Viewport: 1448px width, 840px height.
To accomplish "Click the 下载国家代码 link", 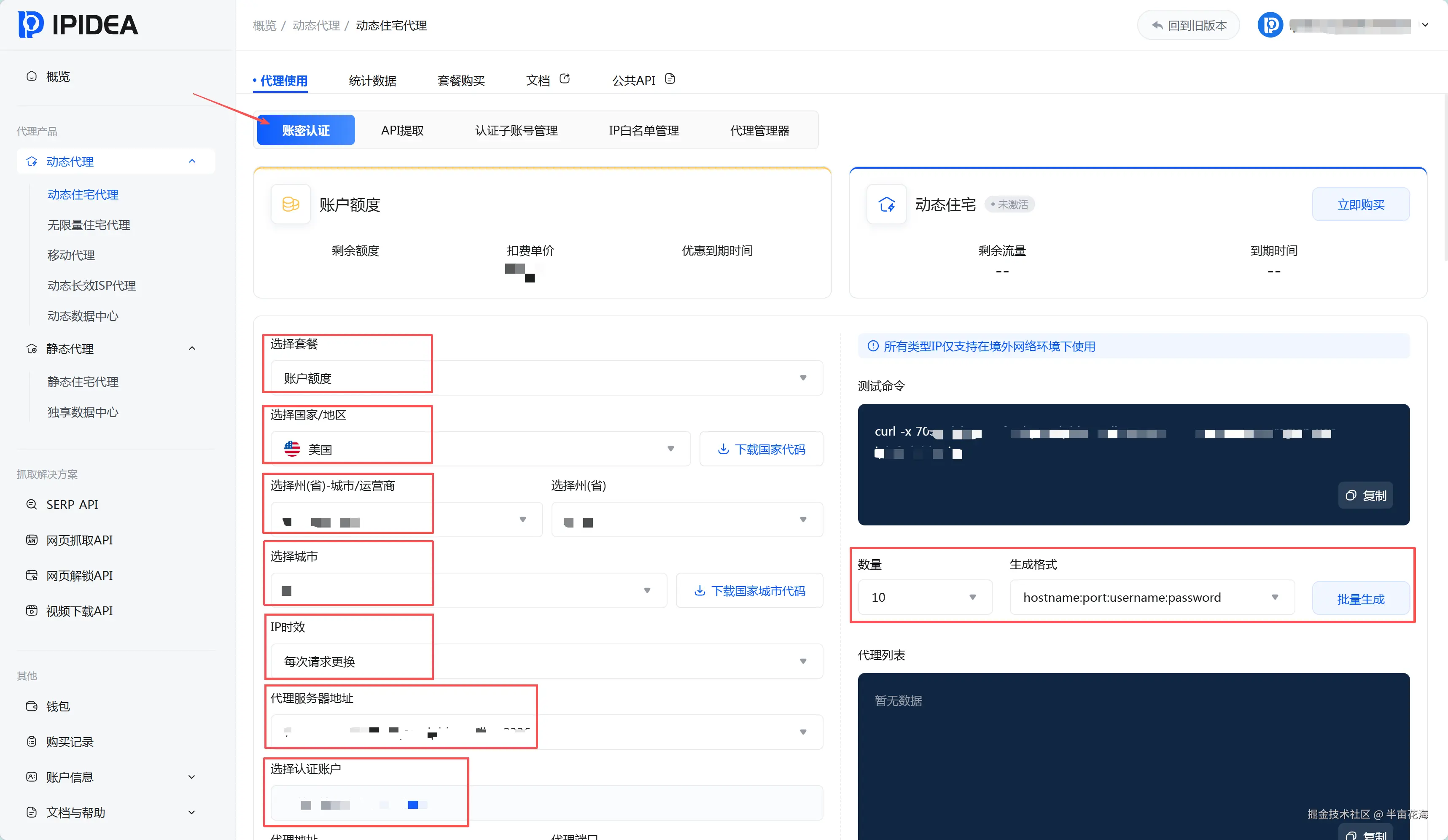I will point(762,449).
